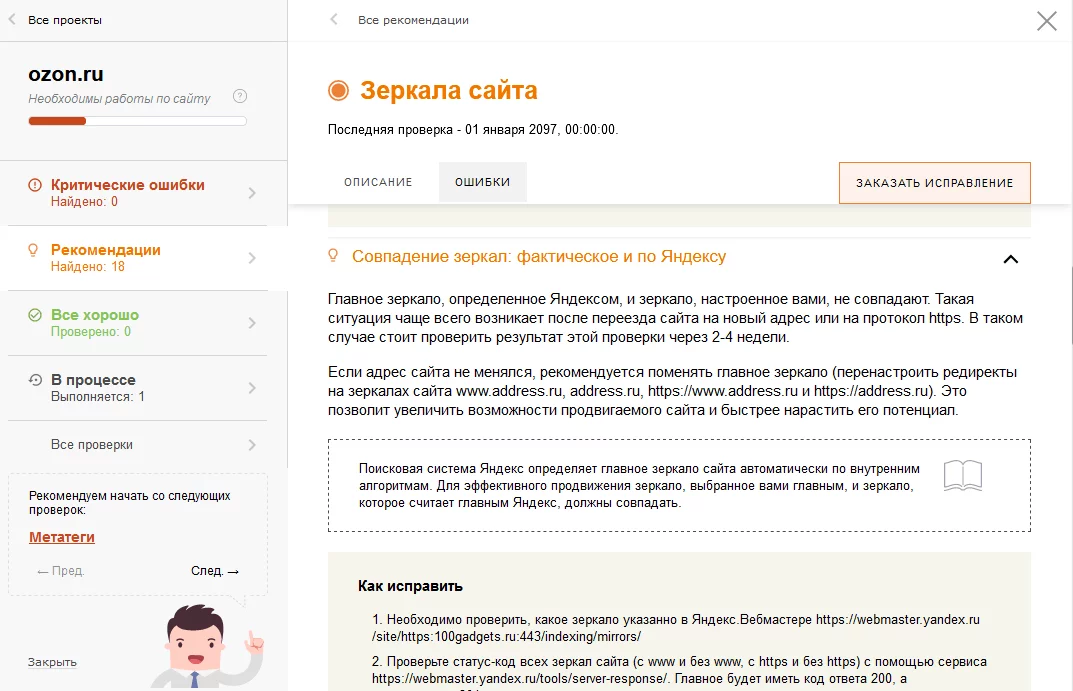
Task: Click the webmaster.yandex.ru mirrors URL text
Action: pyautogui.click(x=676, y=628)
